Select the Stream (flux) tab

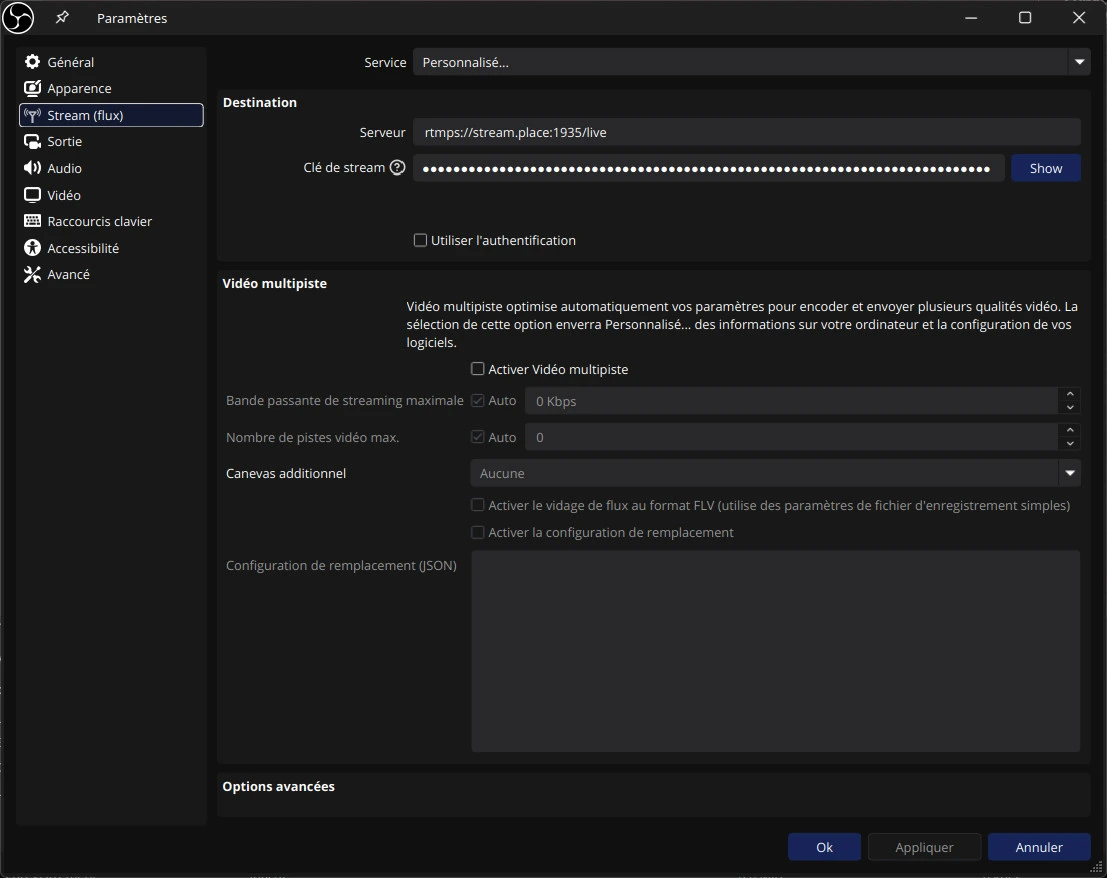[x=111, y=115]
